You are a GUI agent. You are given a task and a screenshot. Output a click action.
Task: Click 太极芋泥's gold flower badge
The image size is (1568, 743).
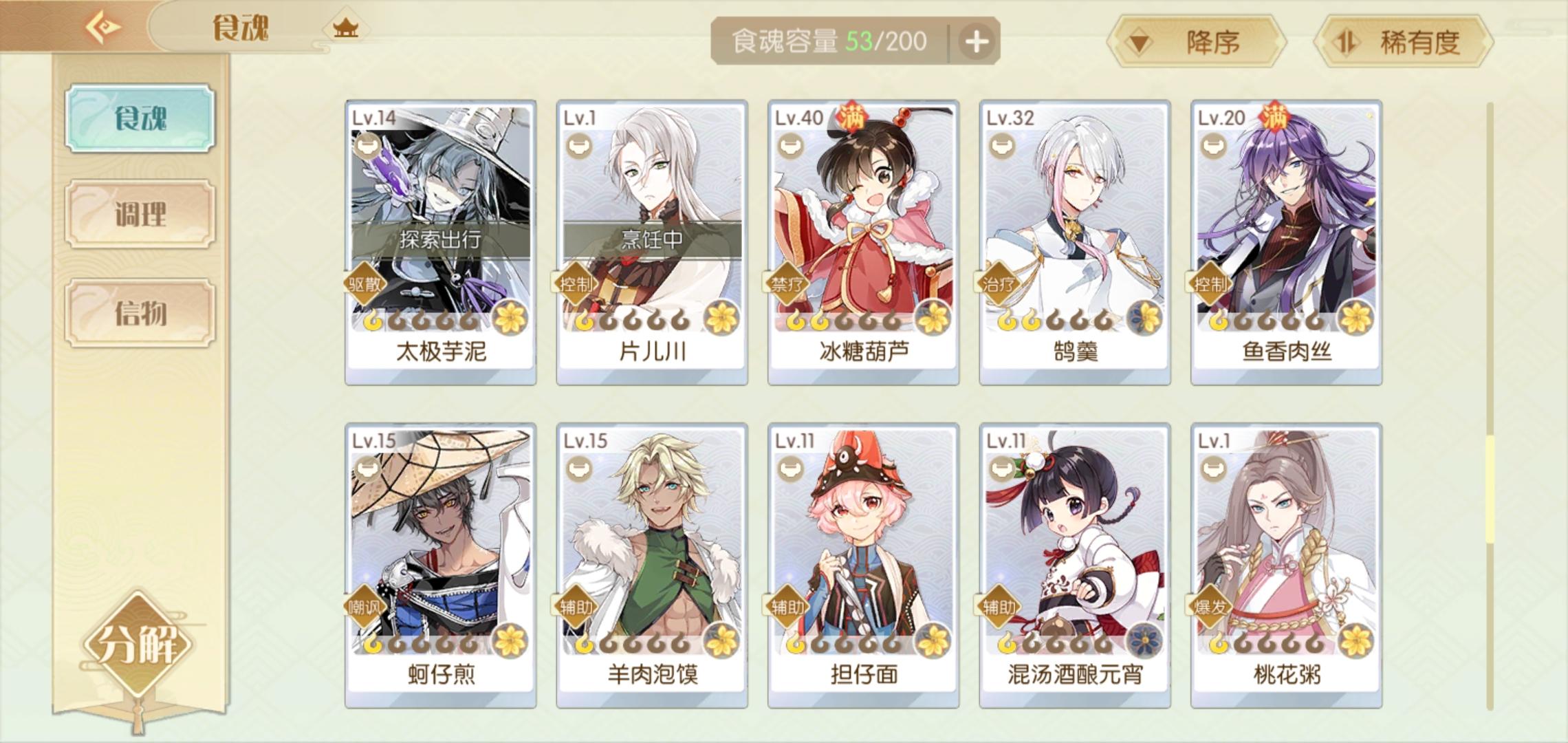511,318
